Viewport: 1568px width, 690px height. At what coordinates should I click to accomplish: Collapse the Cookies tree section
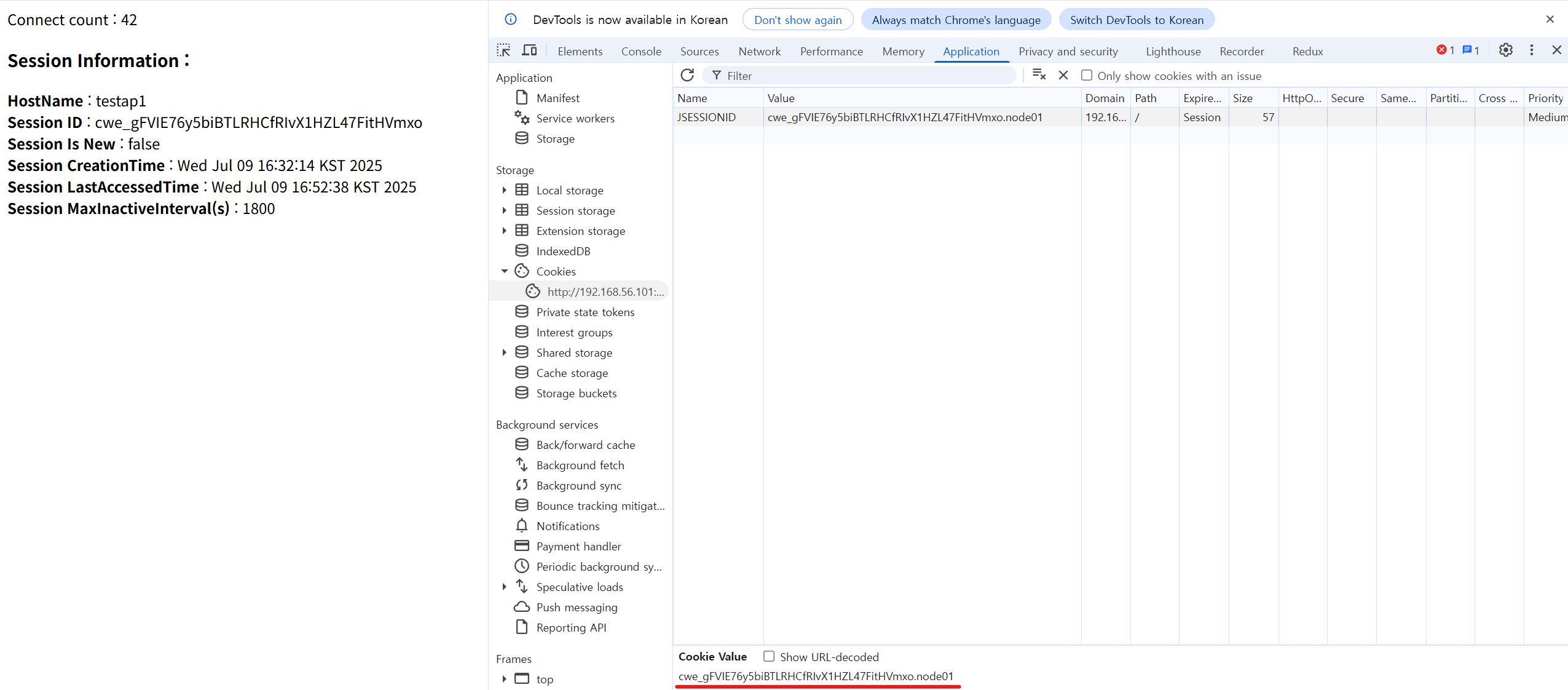pos(505,271)
